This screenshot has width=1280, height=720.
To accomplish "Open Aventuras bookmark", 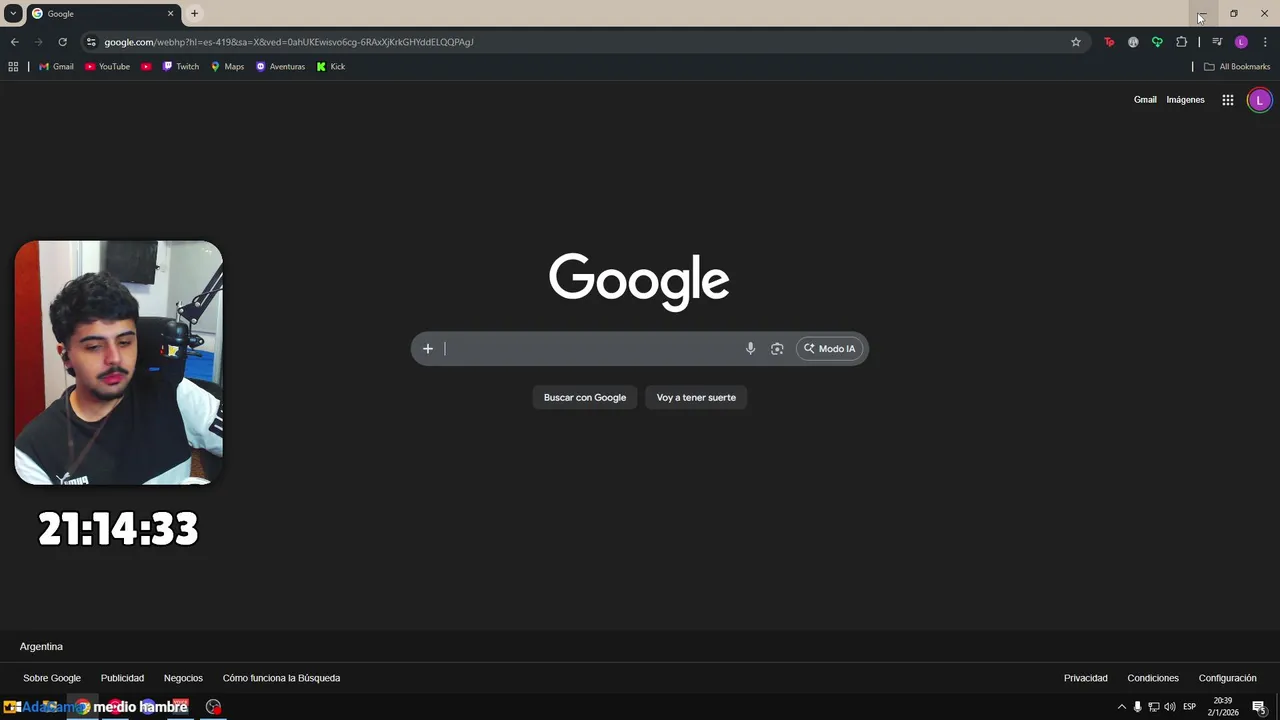I will click(x=280, y=67).
